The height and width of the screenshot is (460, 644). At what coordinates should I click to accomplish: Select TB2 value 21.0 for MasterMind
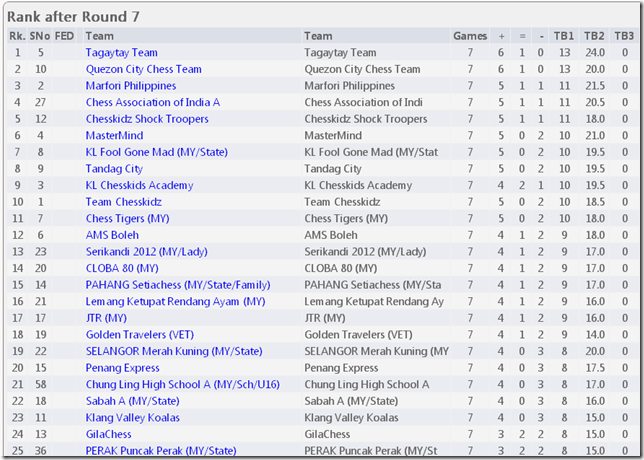tap(595, 136)
